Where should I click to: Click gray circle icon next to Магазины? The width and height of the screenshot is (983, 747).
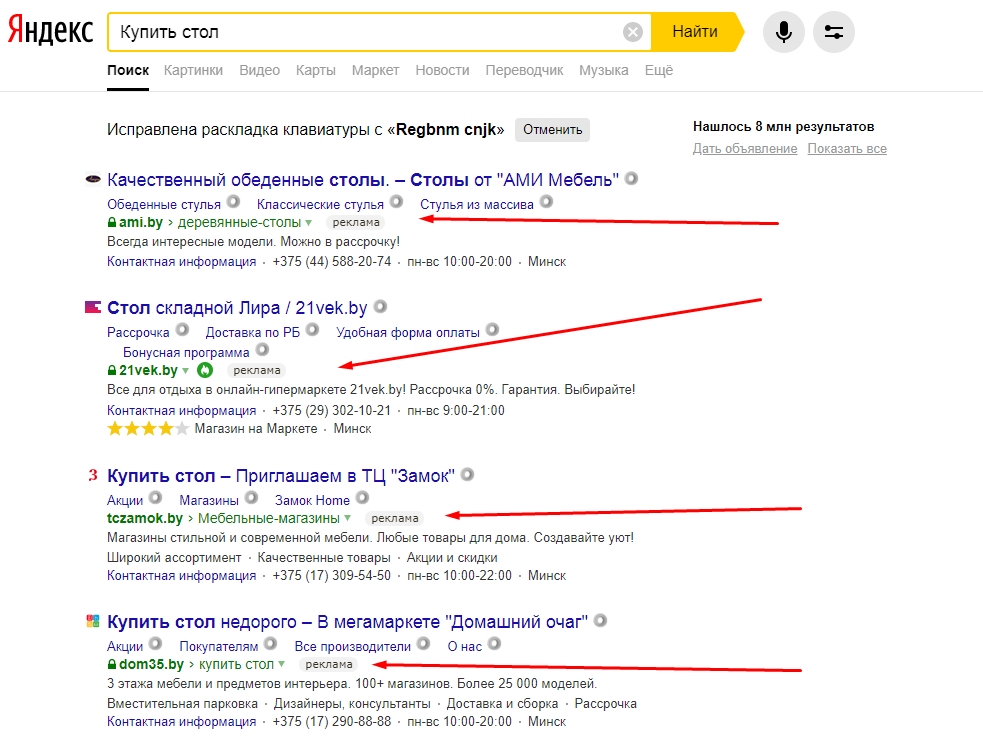(x=251, y=498)
